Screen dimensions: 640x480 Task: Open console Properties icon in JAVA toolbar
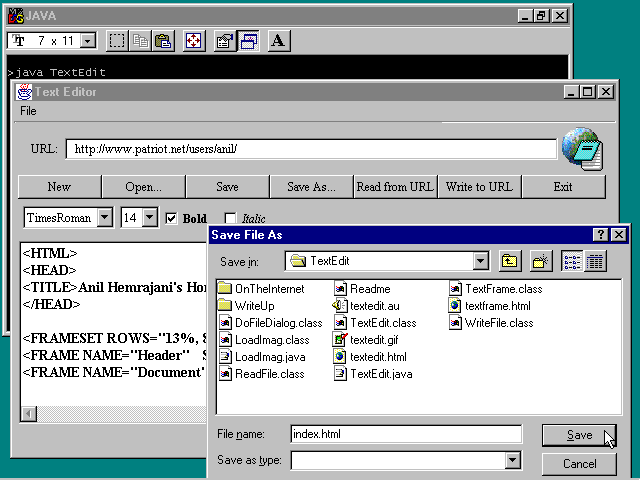pyautogui.click(x=225, y=41)
